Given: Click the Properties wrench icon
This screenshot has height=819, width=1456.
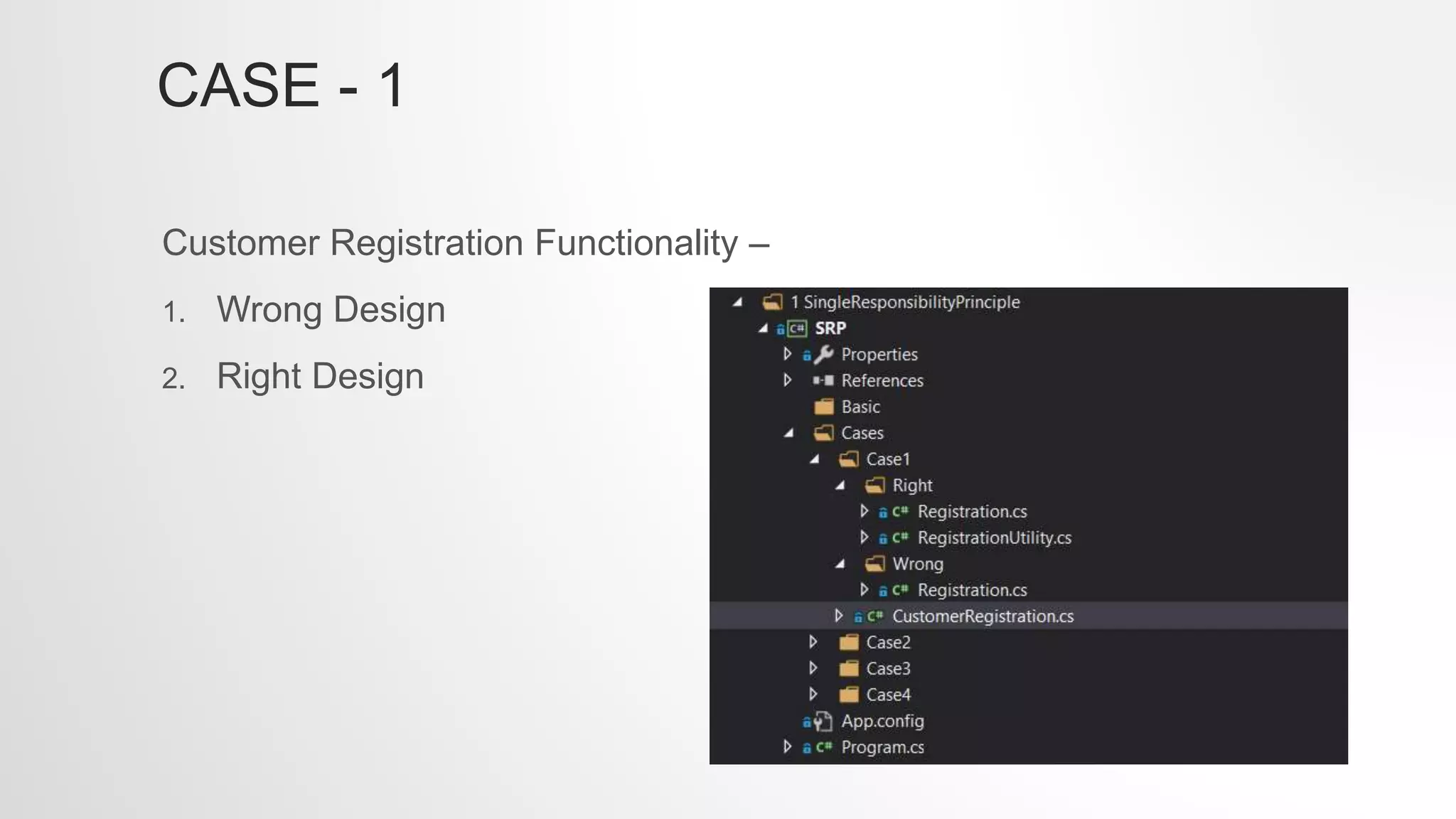Looking at the screenshot, I should pyautogui.click(x=823, y=354).
